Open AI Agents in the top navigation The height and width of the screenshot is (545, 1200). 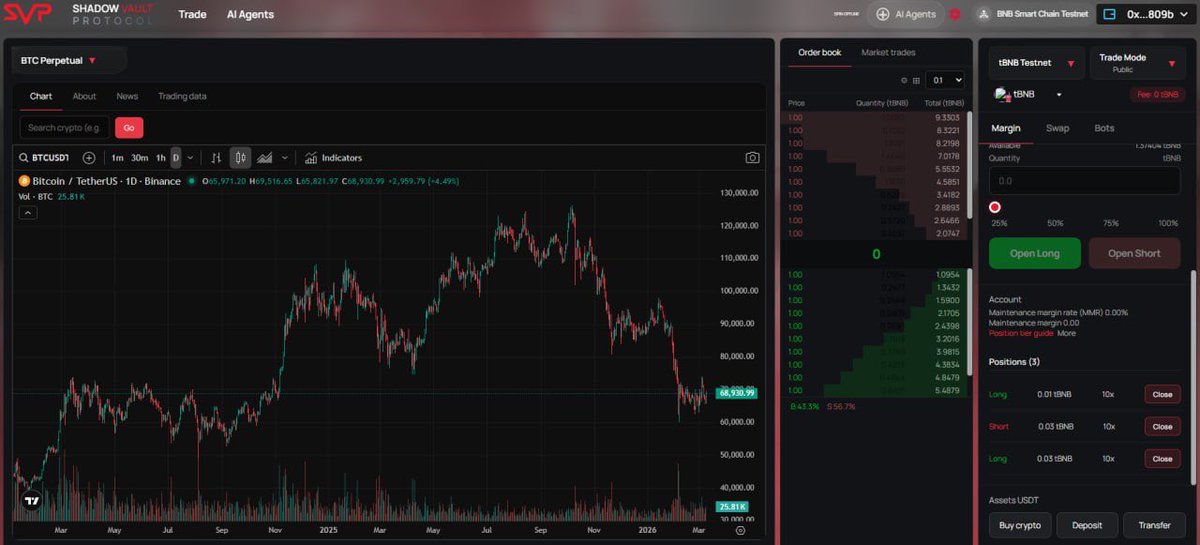coord(250,14)
